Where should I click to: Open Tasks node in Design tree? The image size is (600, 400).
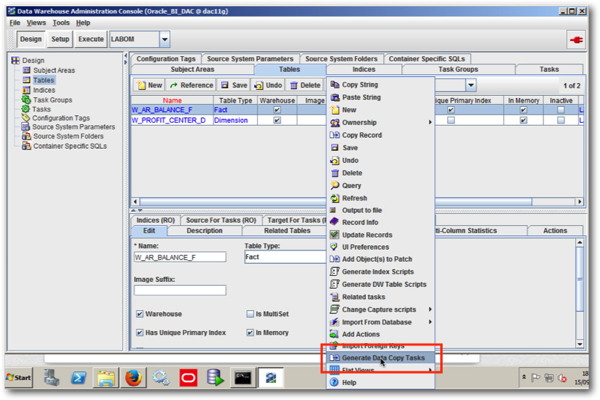point(42,109)
